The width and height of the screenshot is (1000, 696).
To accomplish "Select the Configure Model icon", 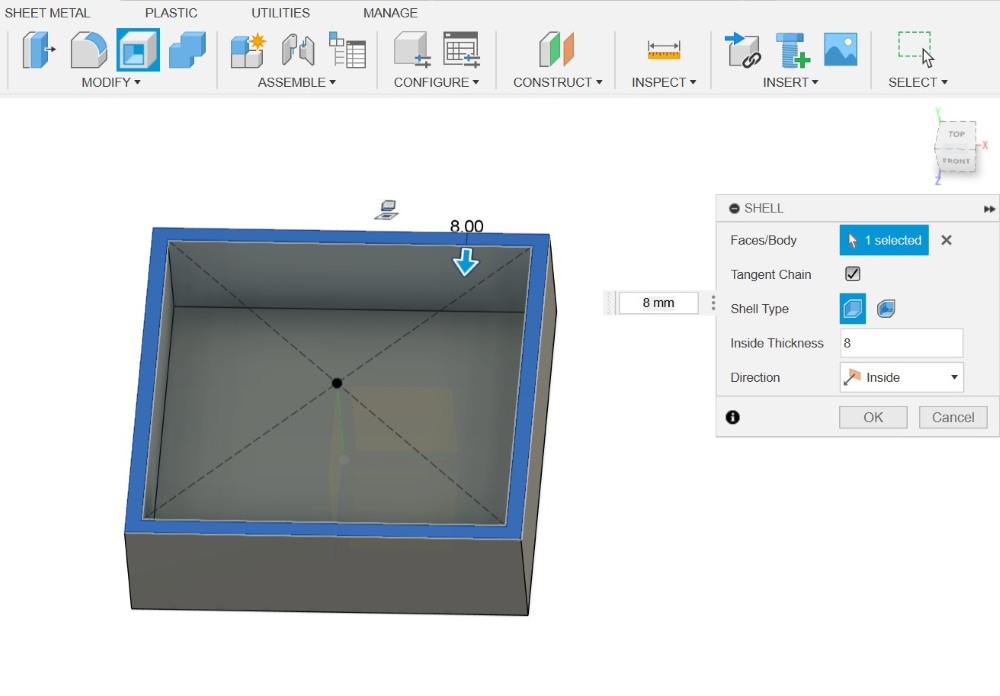I will pos(412,50).
